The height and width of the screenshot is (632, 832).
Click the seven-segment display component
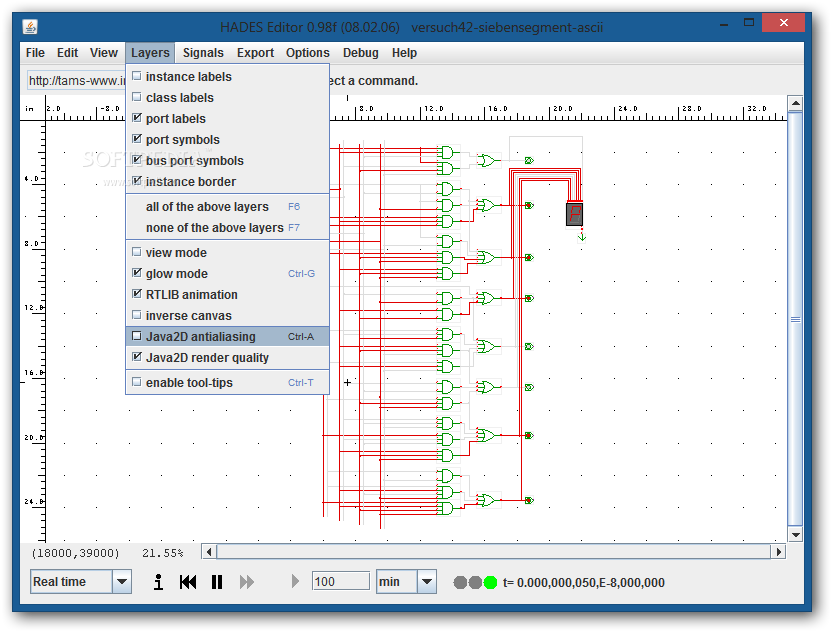click(x=574, y=214)
